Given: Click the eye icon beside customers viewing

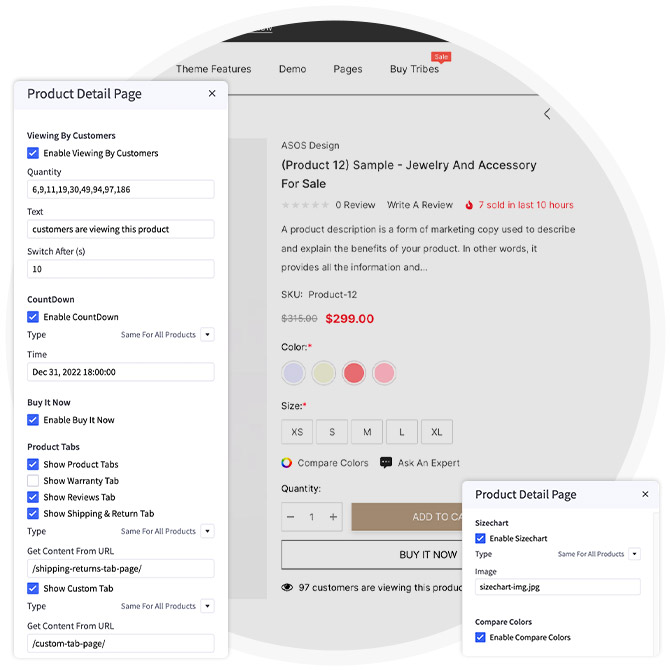Looking at the screenshot, I should pyautogui.click(x=287, y=587).
